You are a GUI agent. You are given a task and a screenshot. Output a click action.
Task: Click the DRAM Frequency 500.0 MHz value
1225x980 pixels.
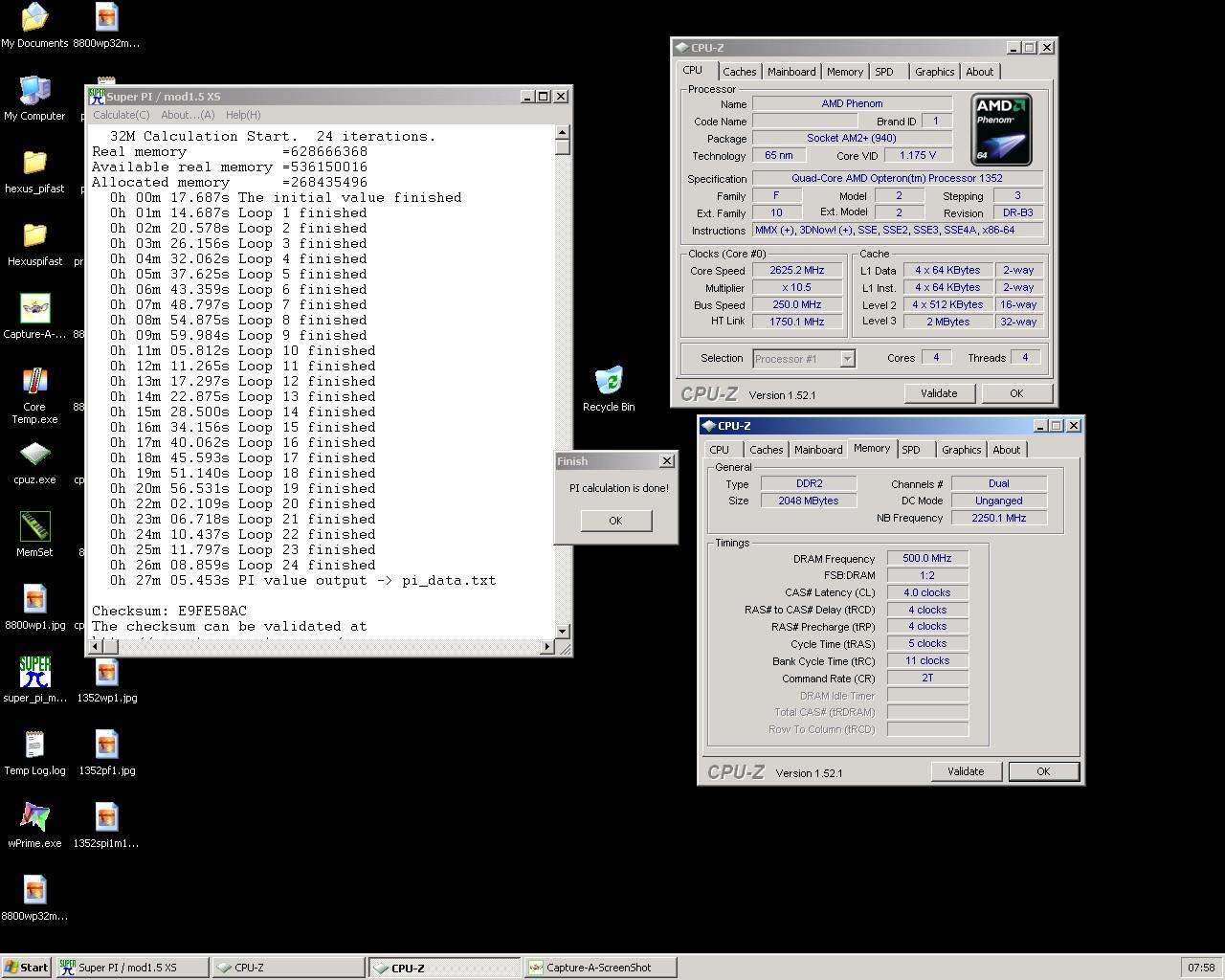pos(927,559)
